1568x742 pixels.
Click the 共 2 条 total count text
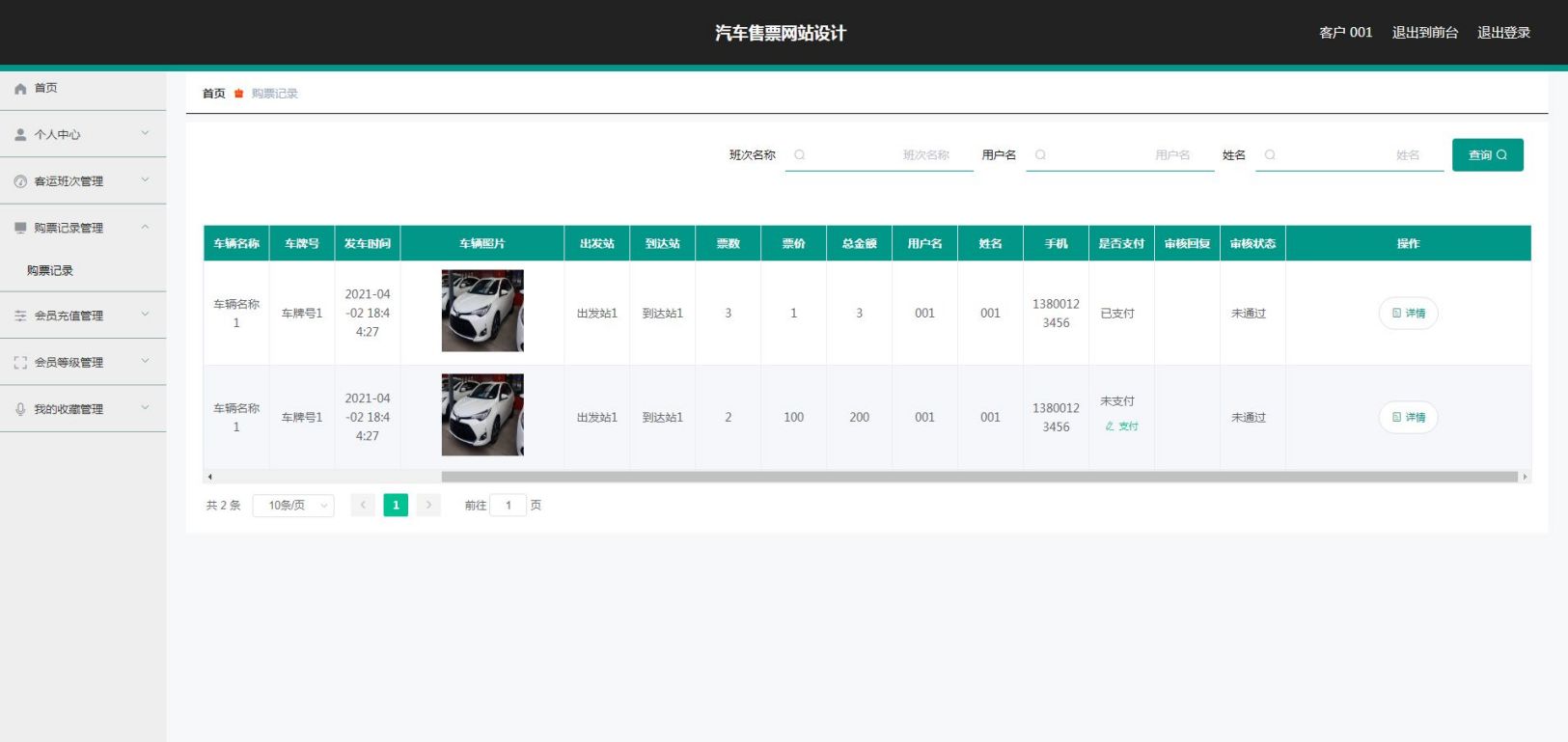coord(223,506)
